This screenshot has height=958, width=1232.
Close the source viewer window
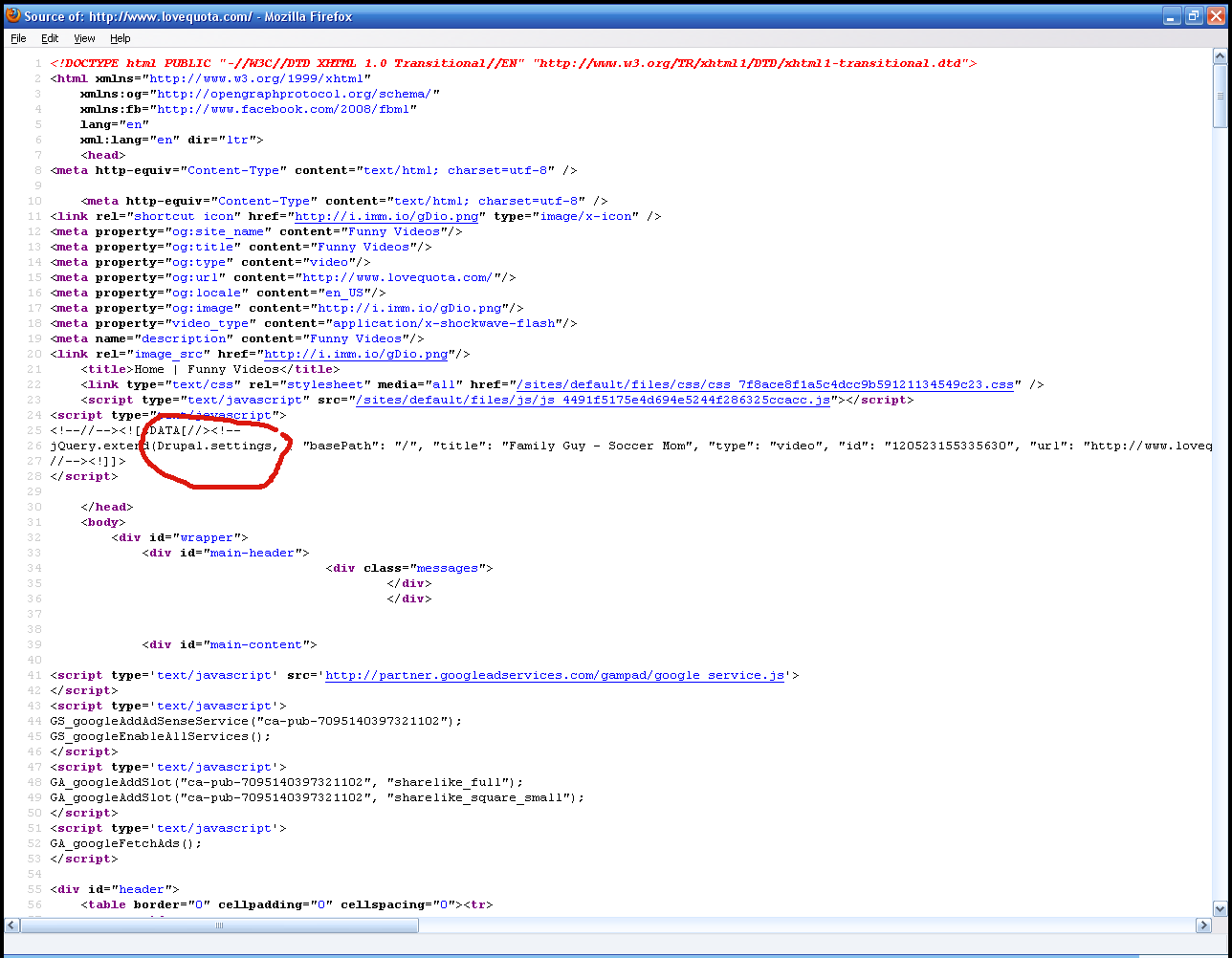click(x=1215, y=16)
